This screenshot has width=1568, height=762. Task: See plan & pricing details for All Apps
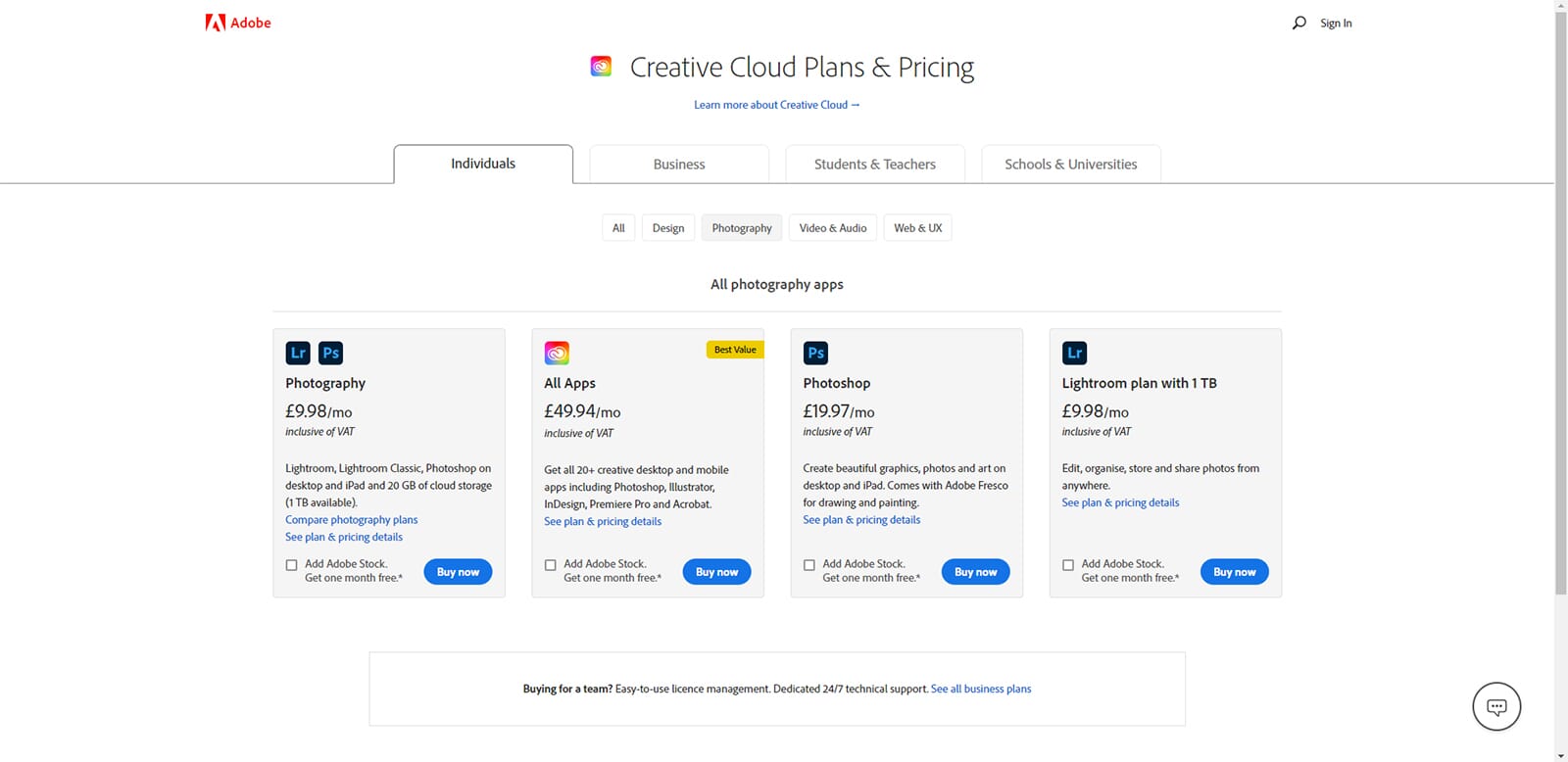(603, 521)
